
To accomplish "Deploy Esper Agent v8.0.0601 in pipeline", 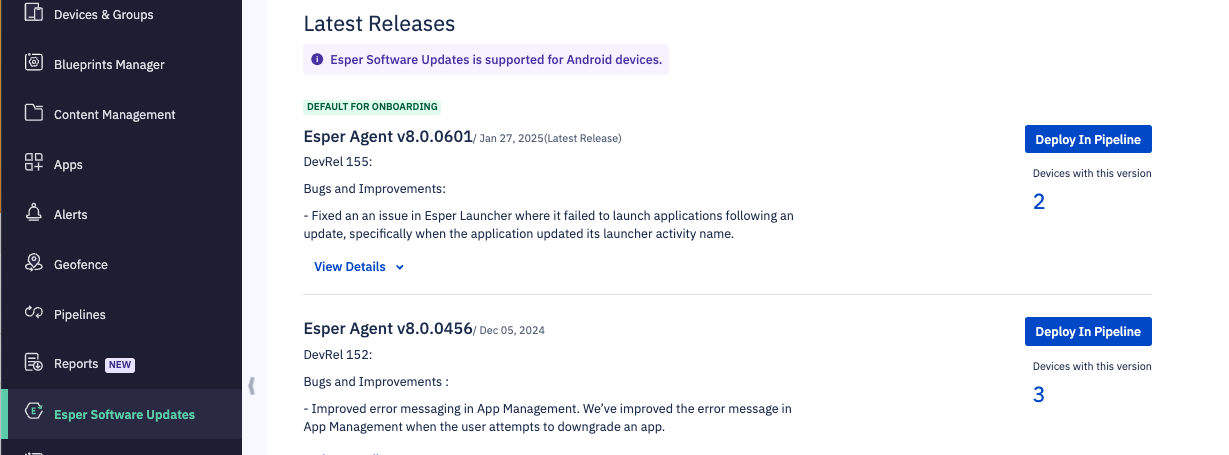I will click(1088, 139).
